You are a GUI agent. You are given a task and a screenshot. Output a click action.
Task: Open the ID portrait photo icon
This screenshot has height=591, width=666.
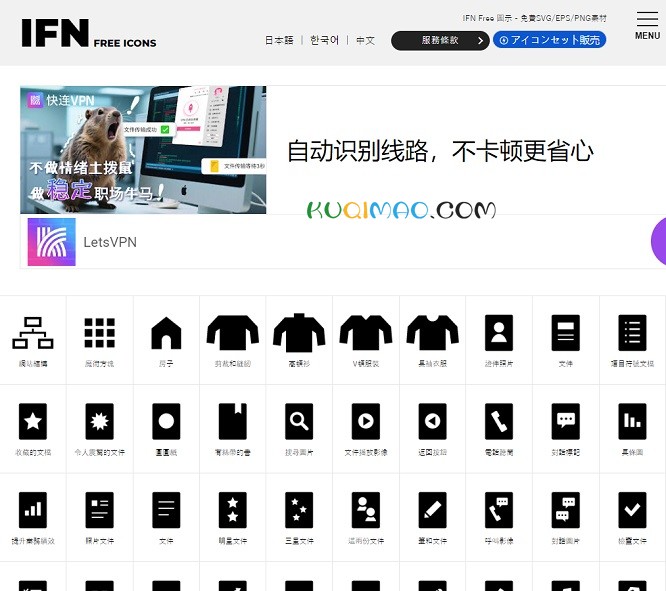pos(499,333)
